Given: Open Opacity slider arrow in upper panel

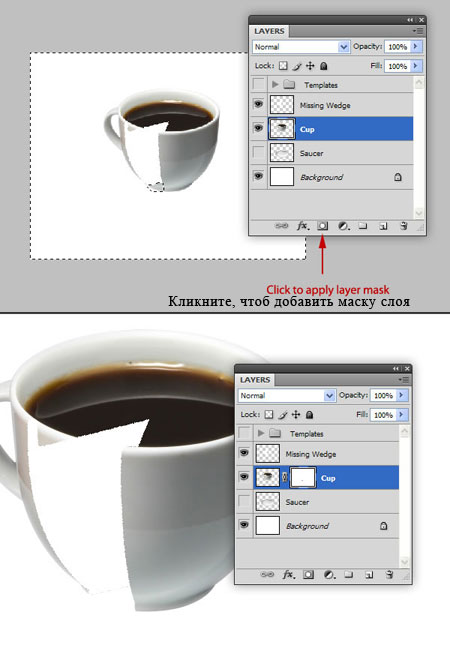Looking at the screenshot, I should pos(416,47).
